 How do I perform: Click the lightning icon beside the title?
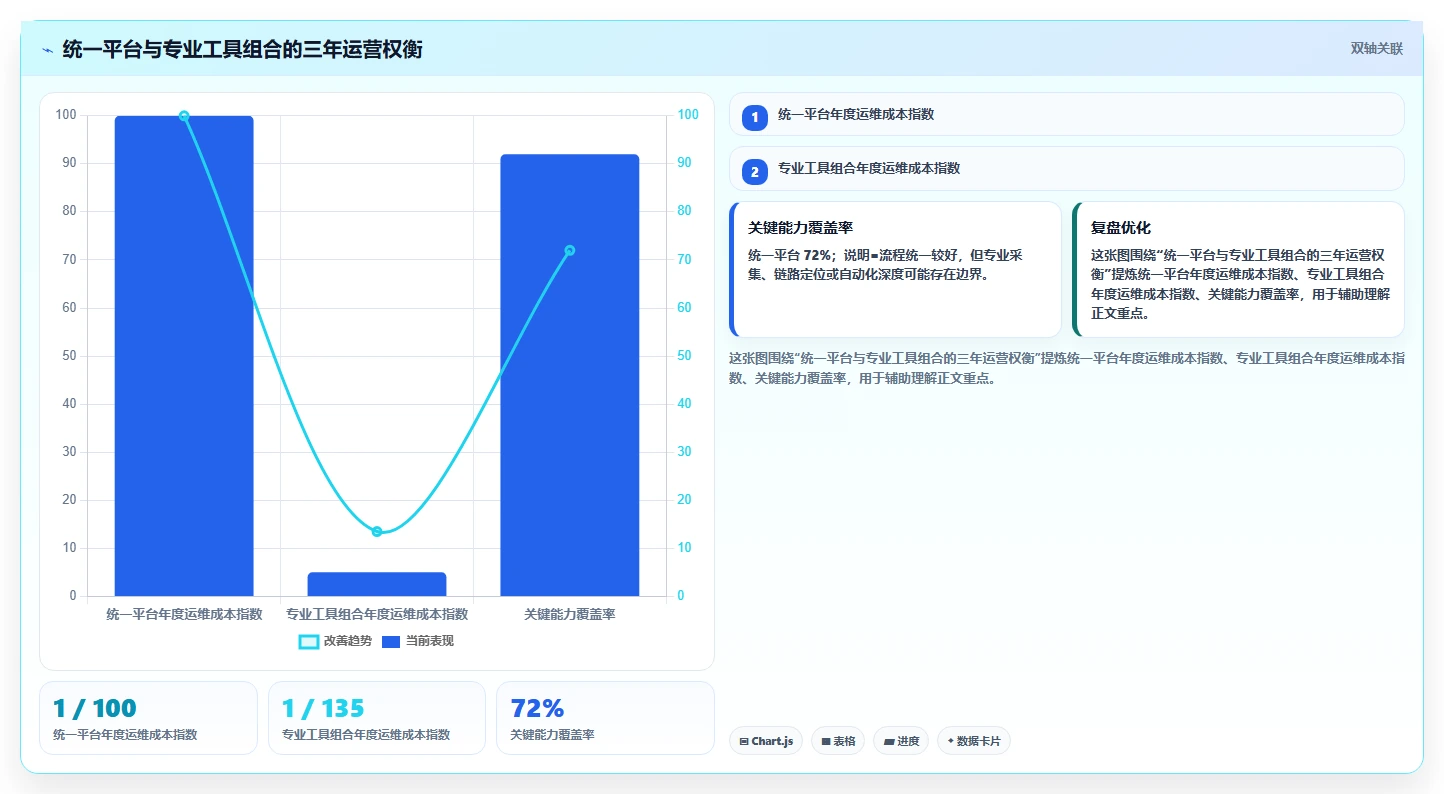(48, 50)
